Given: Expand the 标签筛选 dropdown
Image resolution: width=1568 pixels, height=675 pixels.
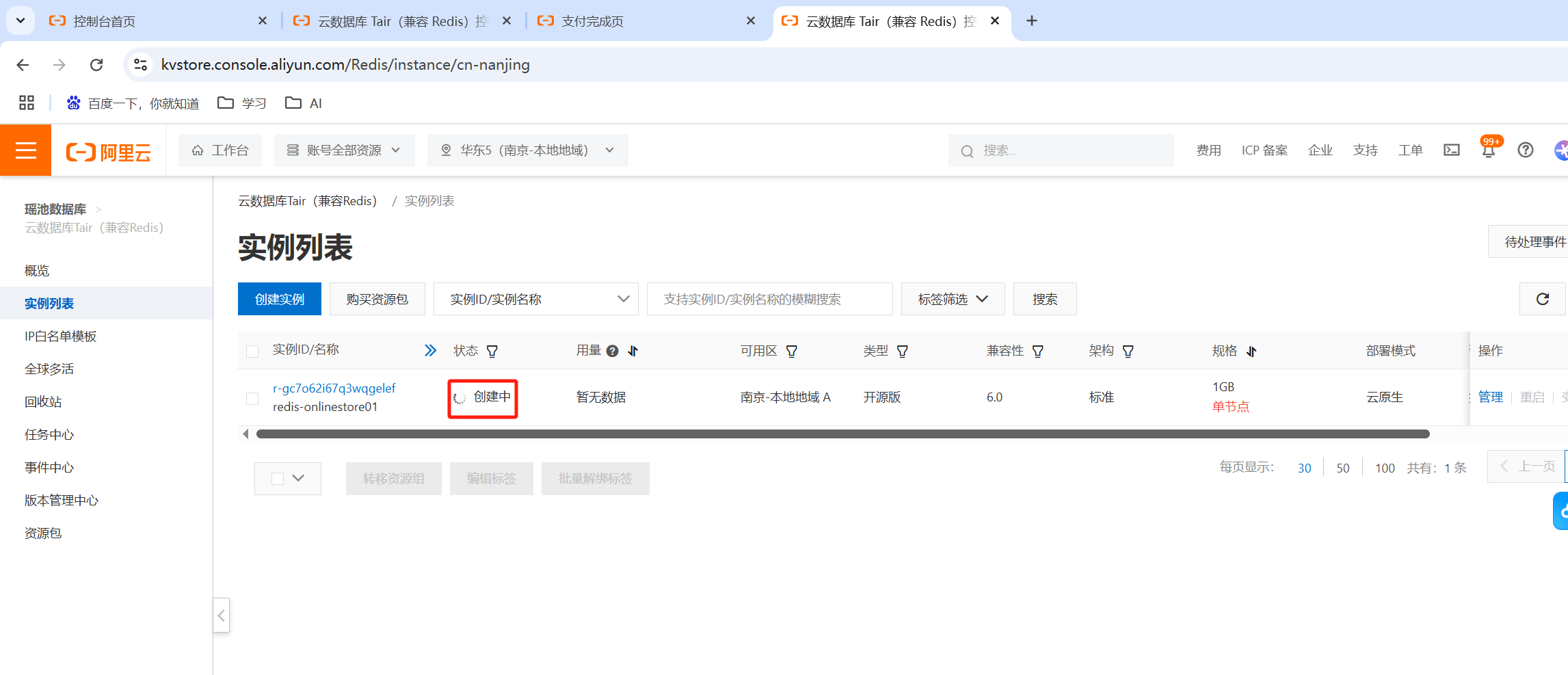Looking at the screenshot, I should point(953,299).
